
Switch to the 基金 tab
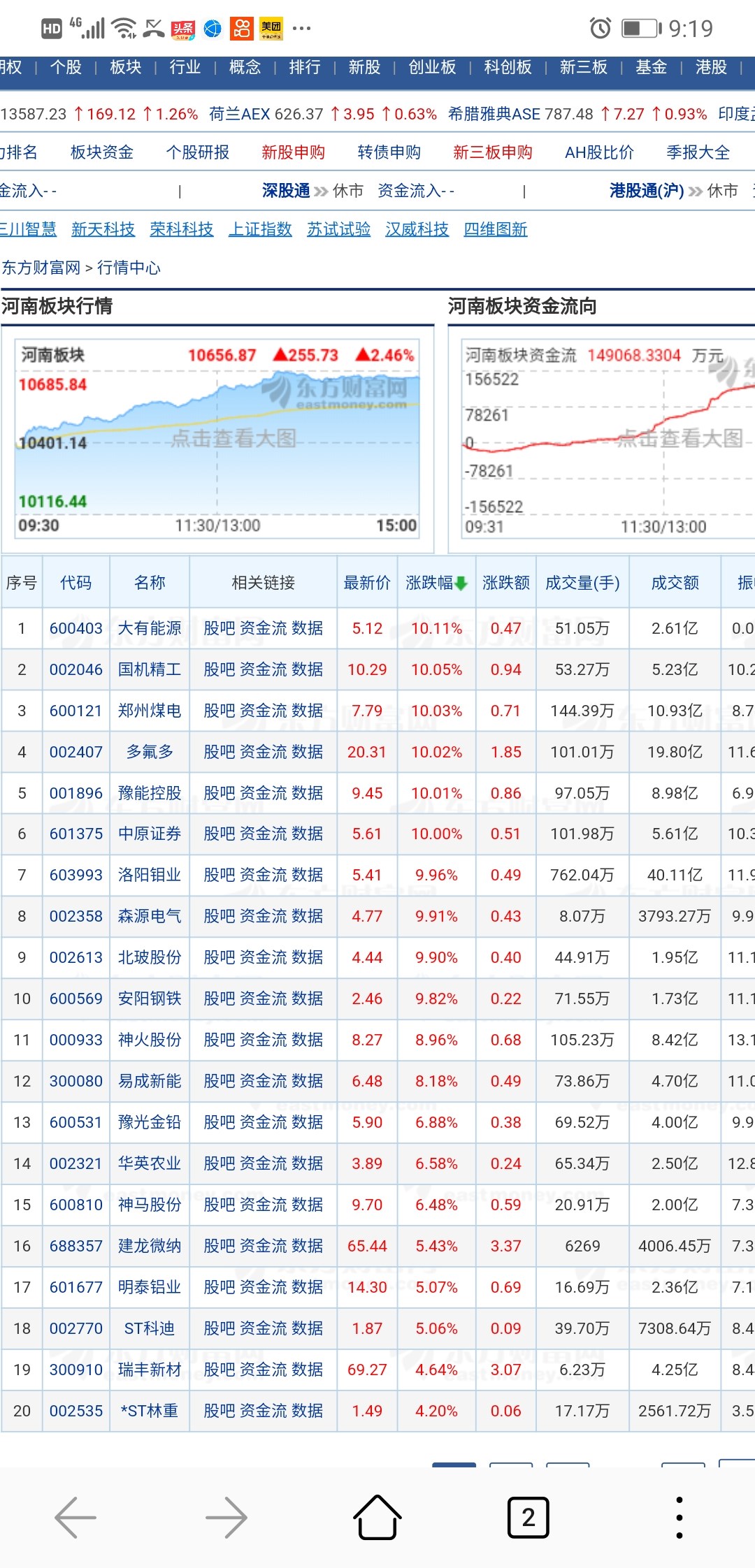click(651, 67)
